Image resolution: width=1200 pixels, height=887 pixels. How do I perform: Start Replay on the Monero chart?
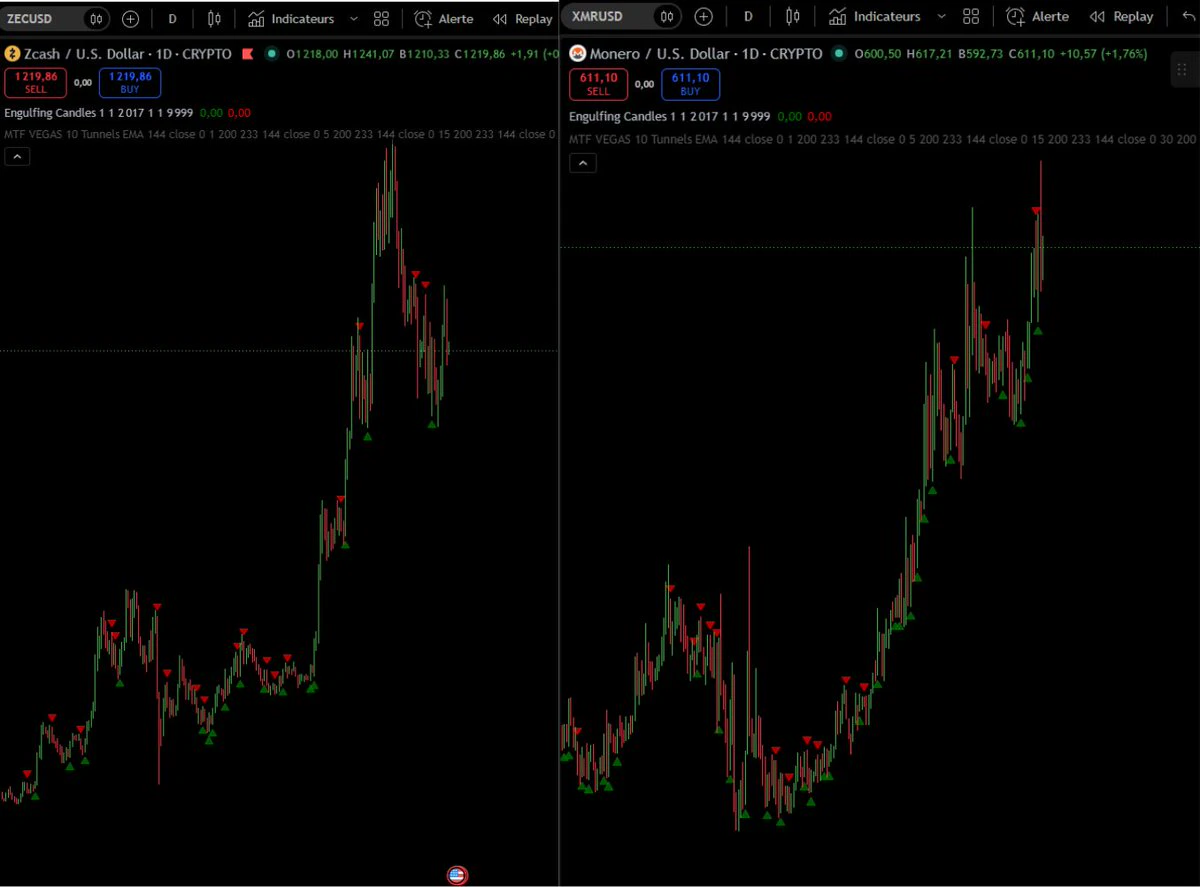pyautogui.click(x=1121, y=17)
